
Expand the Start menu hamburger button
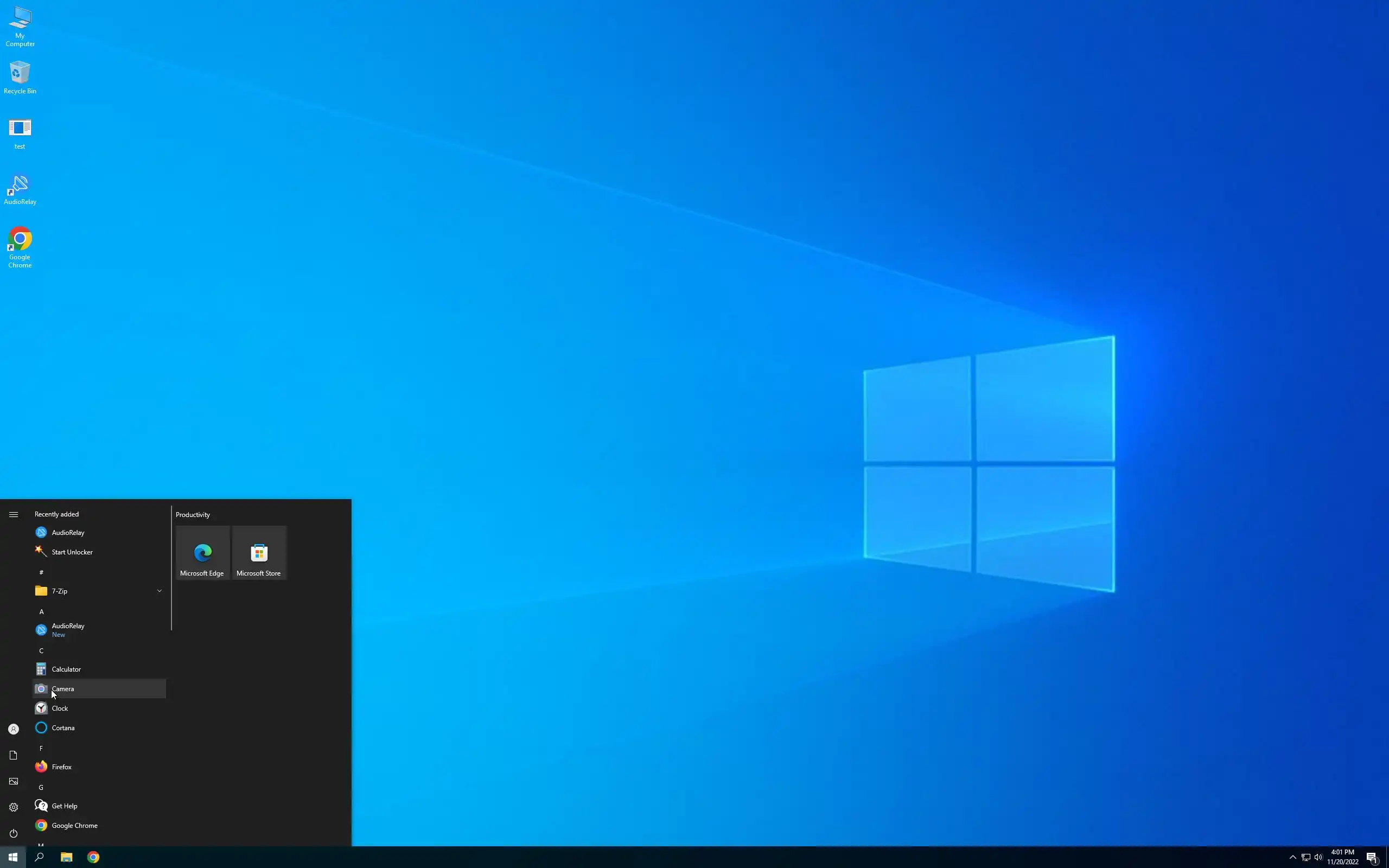[x=14, y=515]
